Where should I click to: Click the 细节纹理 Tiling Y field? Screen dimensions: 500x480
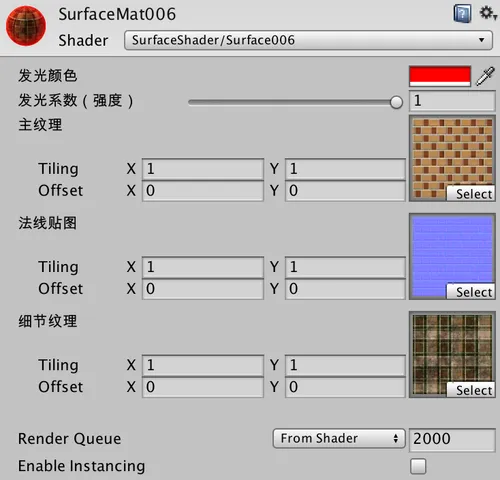345,365
